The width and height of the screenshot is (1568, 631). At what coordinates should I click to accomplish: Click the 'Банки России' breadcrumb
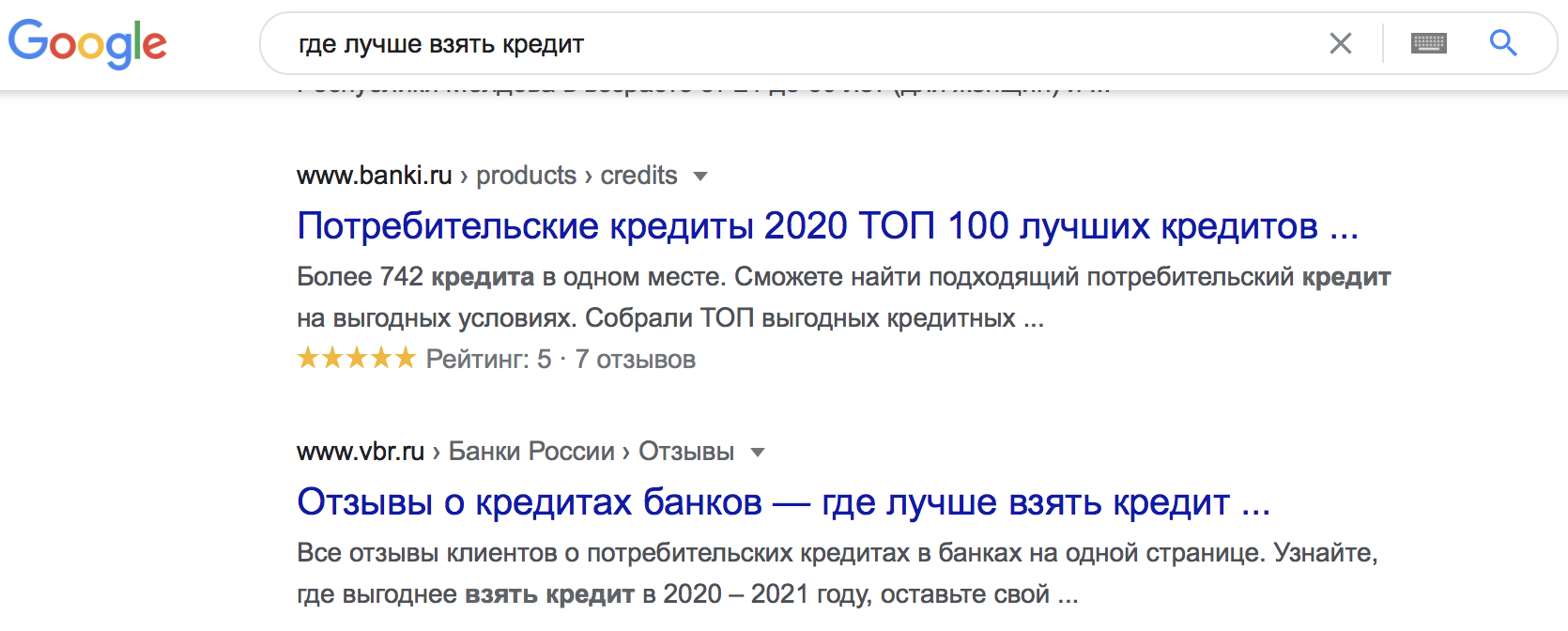[x=531, y=452]
